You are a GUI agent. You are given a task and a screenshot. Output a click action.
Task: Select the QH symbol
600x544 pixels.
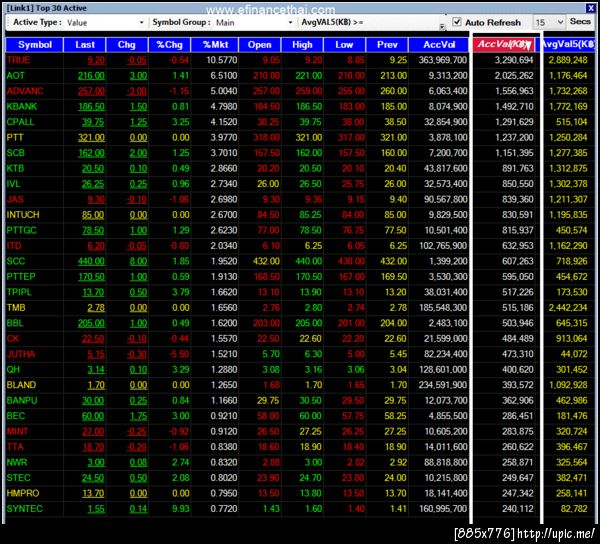pyautogui.click(x=13, y=370)
